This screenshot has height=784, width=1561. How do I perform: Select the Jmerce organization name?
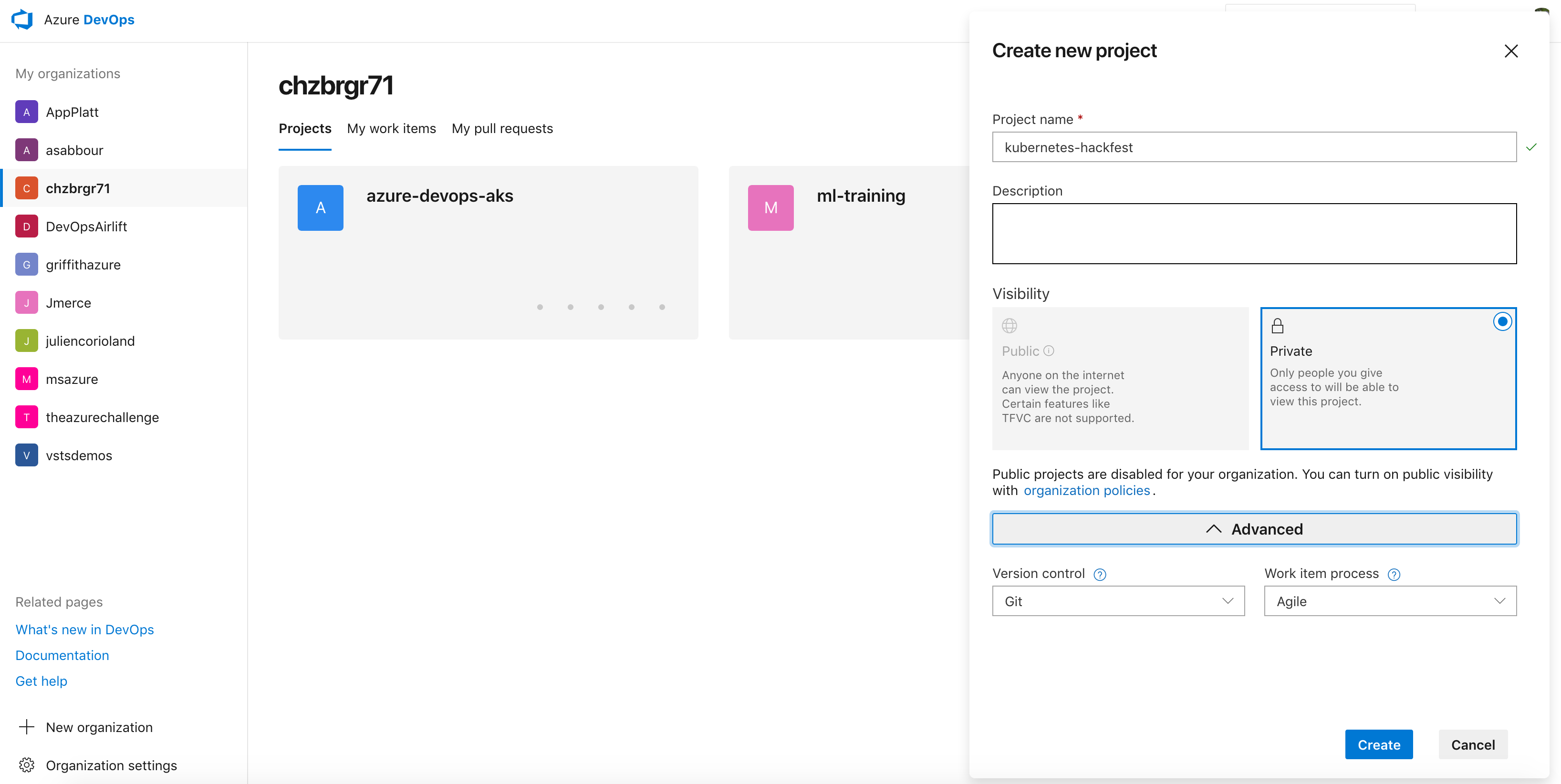[69, 303]
